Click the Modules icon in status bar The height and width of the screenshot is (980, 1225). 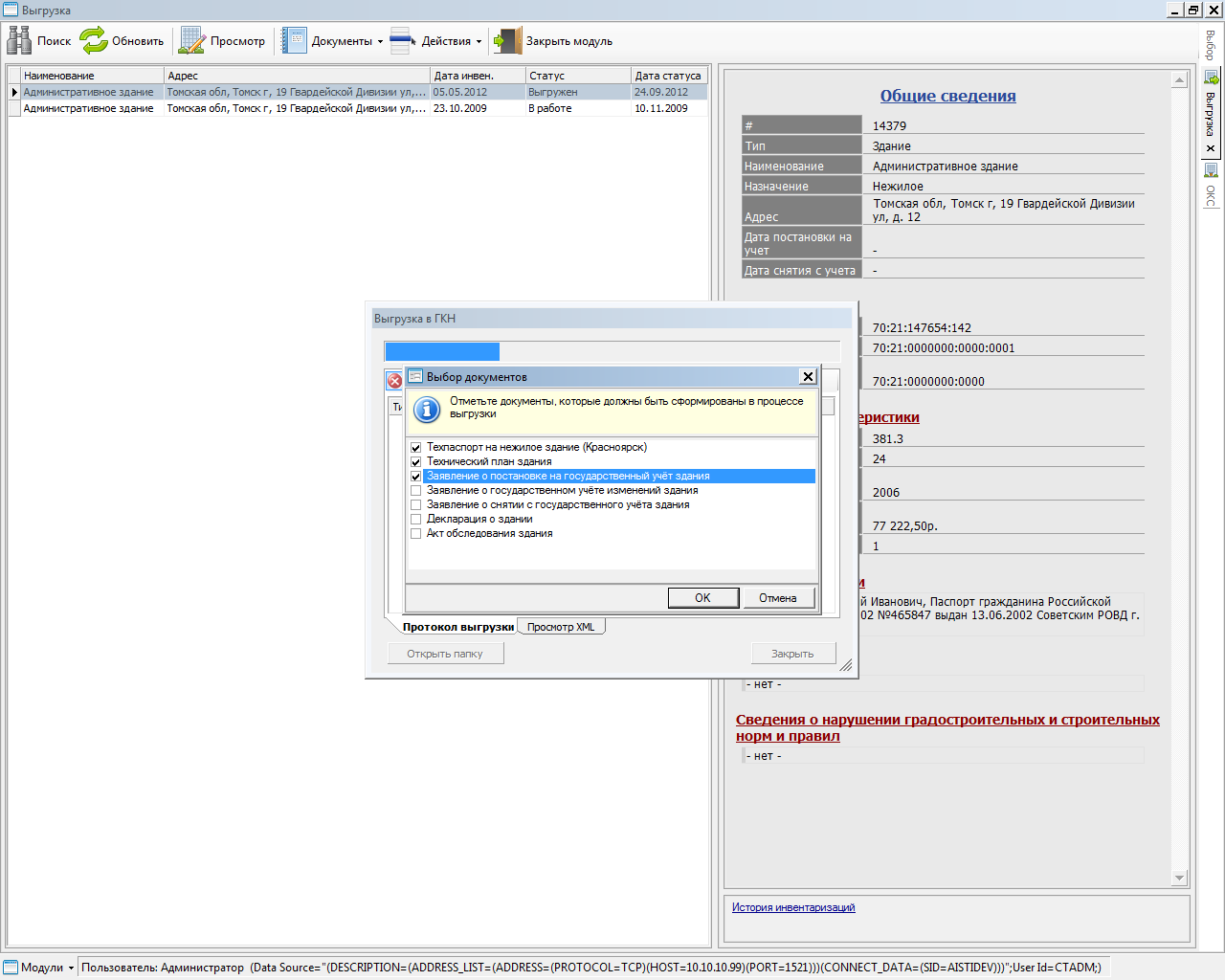pos(11,968)
